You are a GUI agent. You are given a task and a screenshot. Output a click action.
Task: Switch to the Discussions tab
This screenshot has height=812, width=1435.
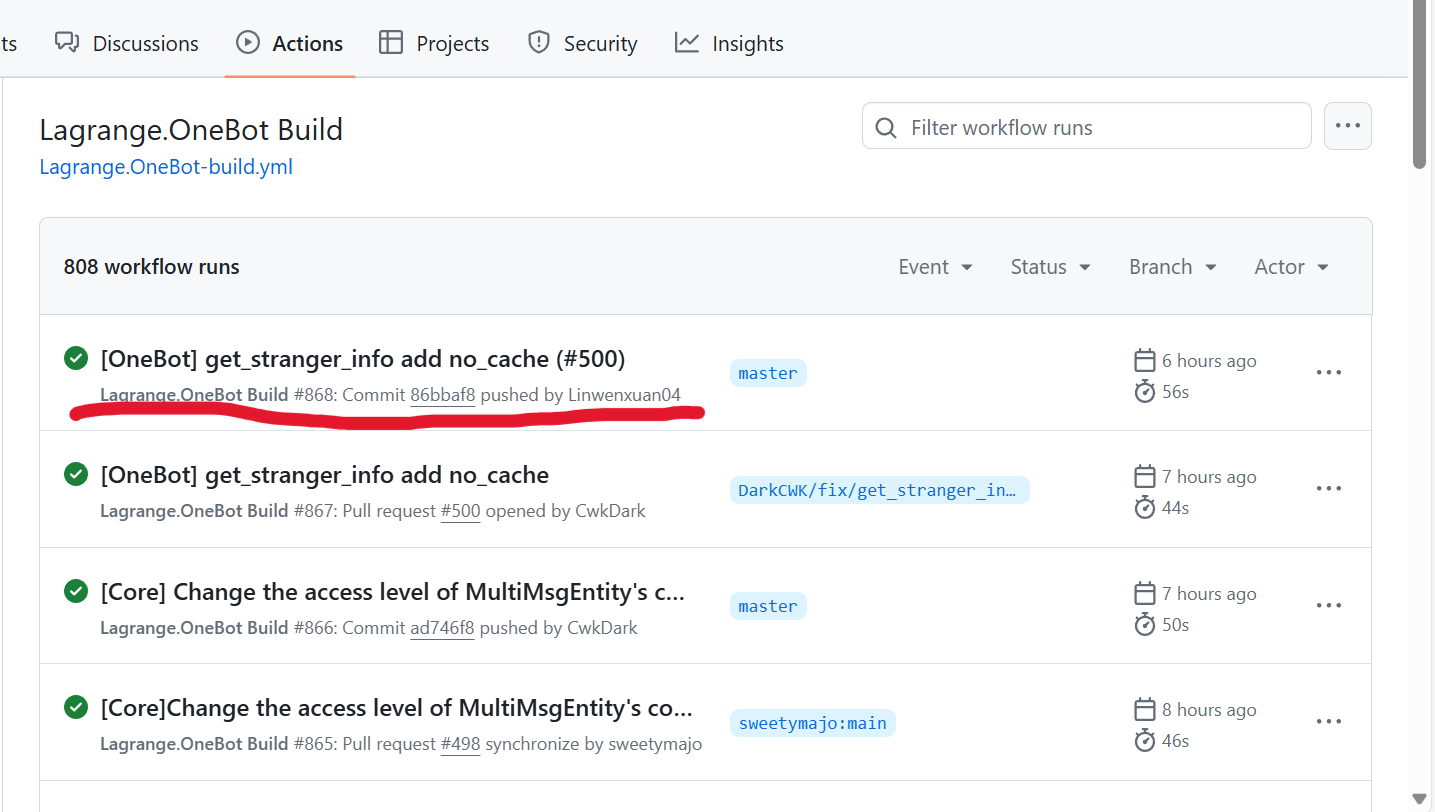127,44
